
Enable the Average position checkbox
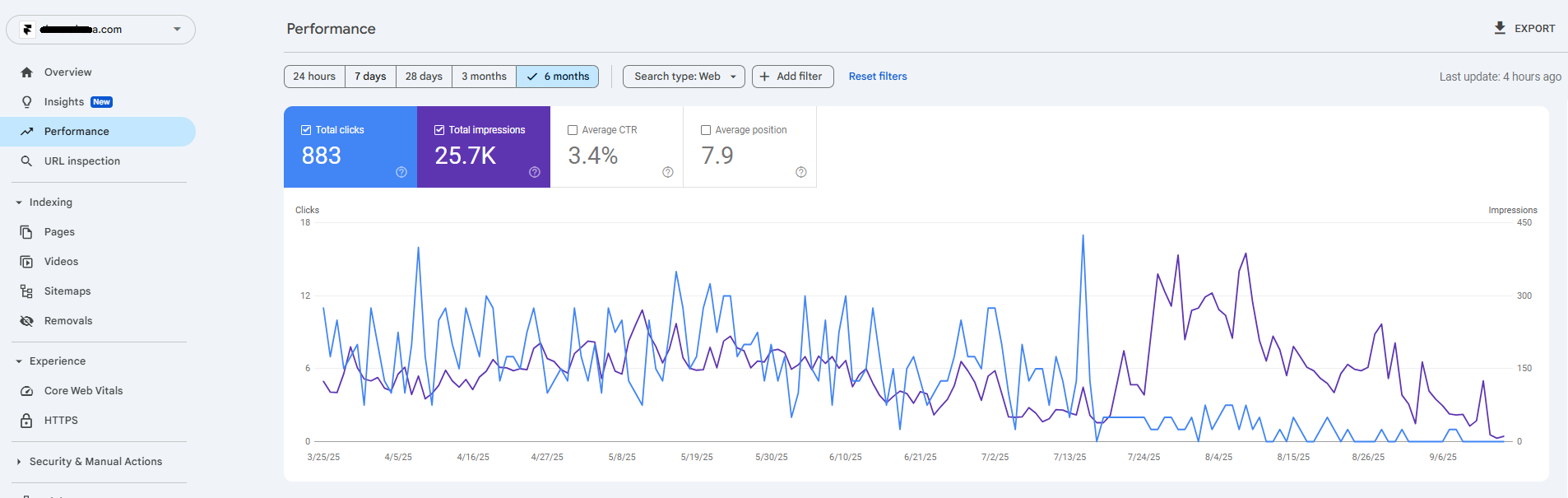(x=706, y=130)
